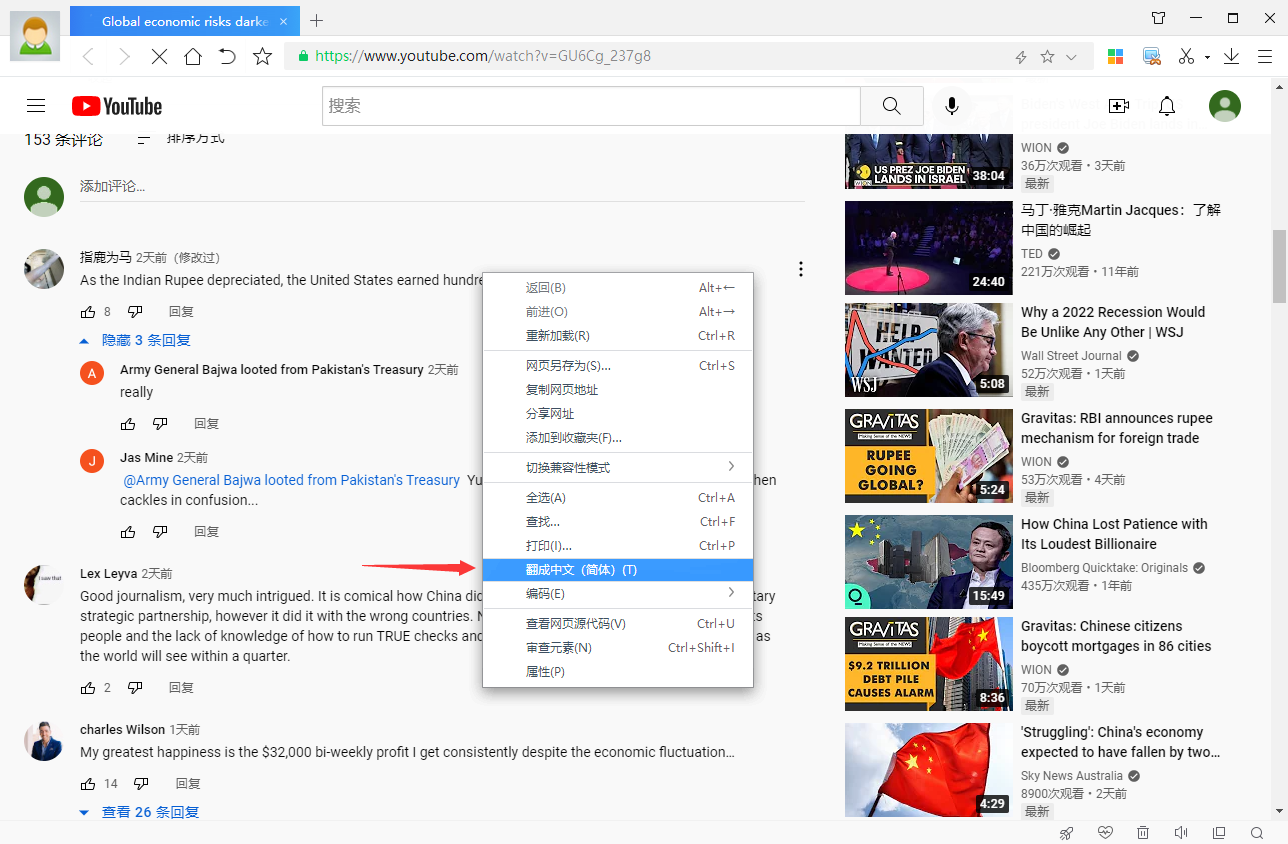
Task: Click the Global economic risks browser tab
Action: (x=185, y=21)
